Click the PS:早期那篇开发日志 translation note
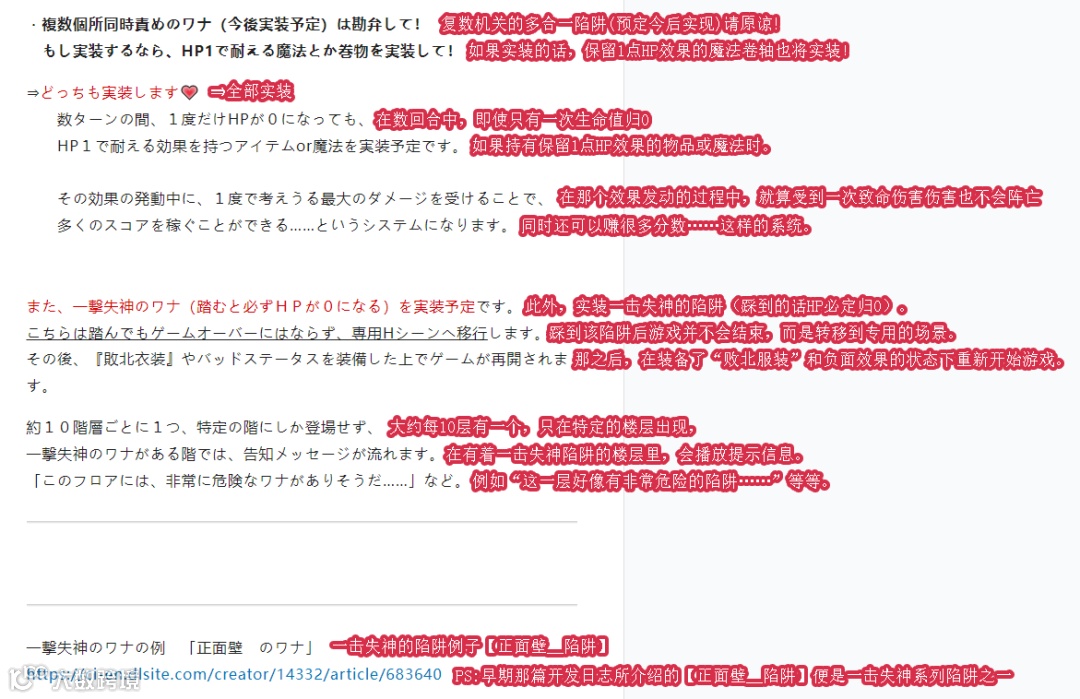The height and width of the screenshot is (699, 1080). (x=733, y=676)
